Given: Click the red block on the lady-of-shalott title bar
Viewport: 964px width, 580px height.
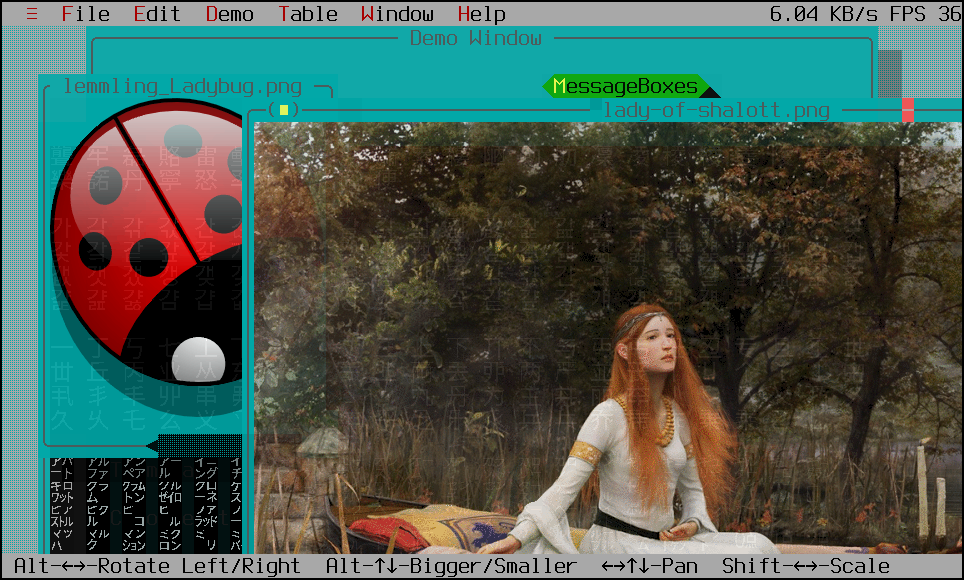Looking at the screenshot, I should (907, 110).
